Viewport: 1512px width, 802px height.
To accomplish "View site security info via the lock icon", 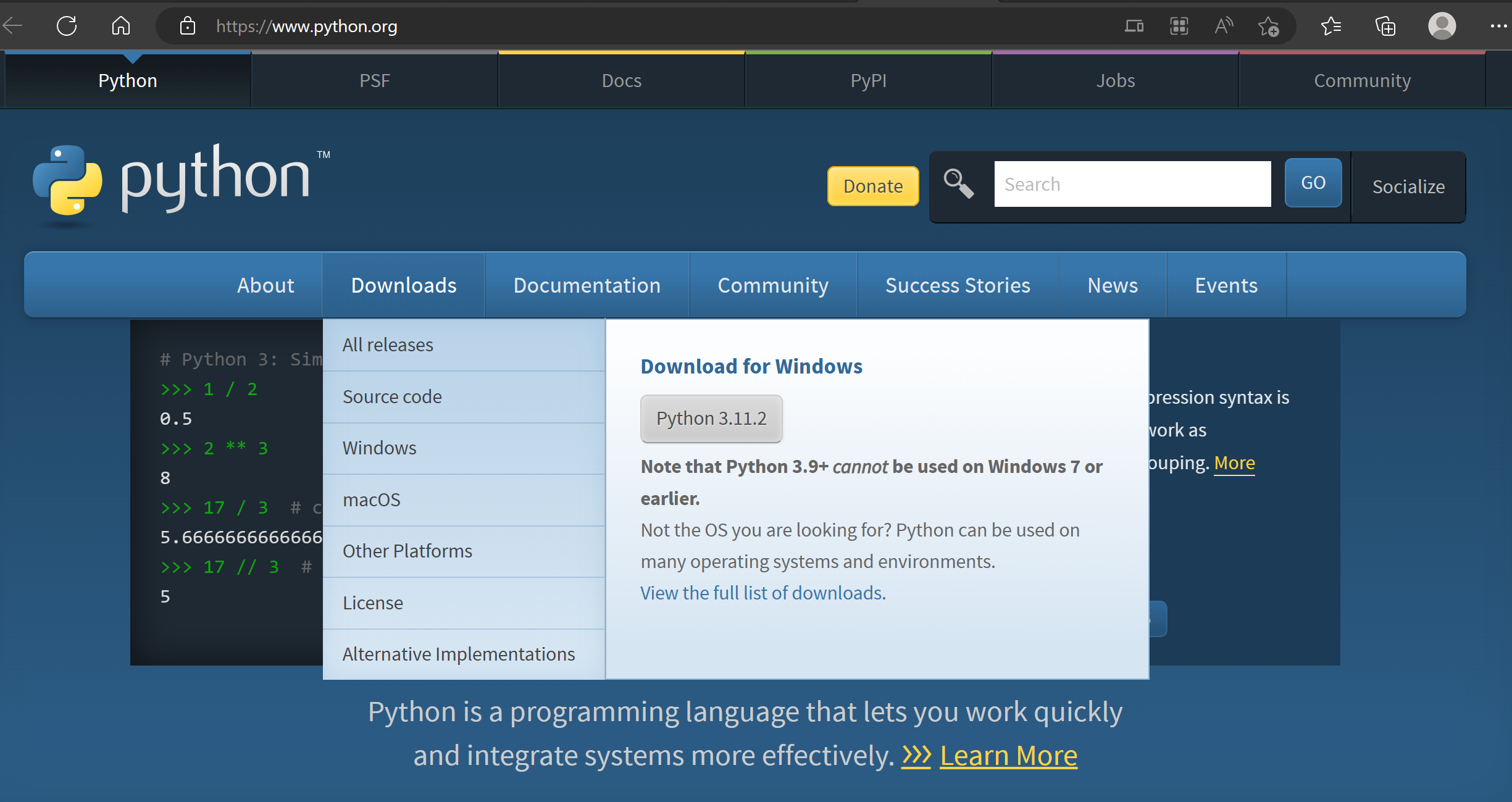I will (187, 26).
